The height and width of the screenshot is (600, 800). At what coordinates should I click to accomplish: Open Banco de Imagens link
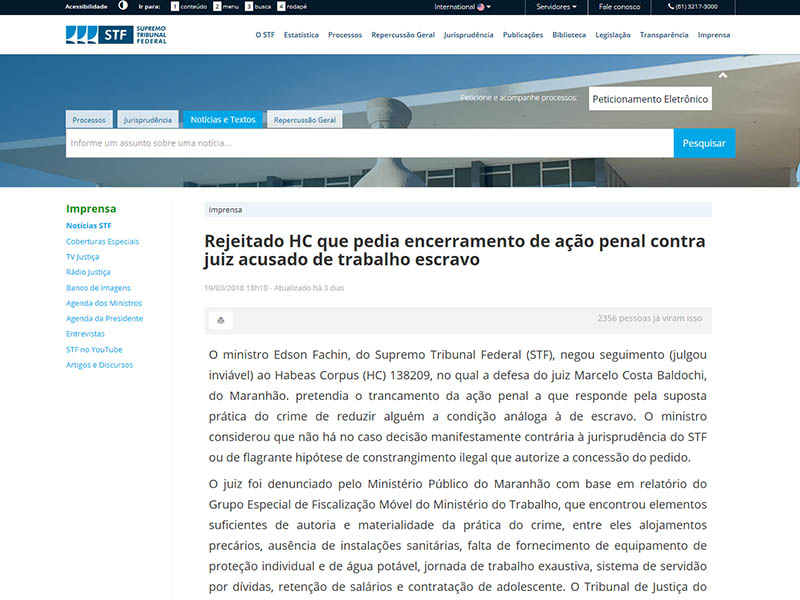tap(98, 288)
